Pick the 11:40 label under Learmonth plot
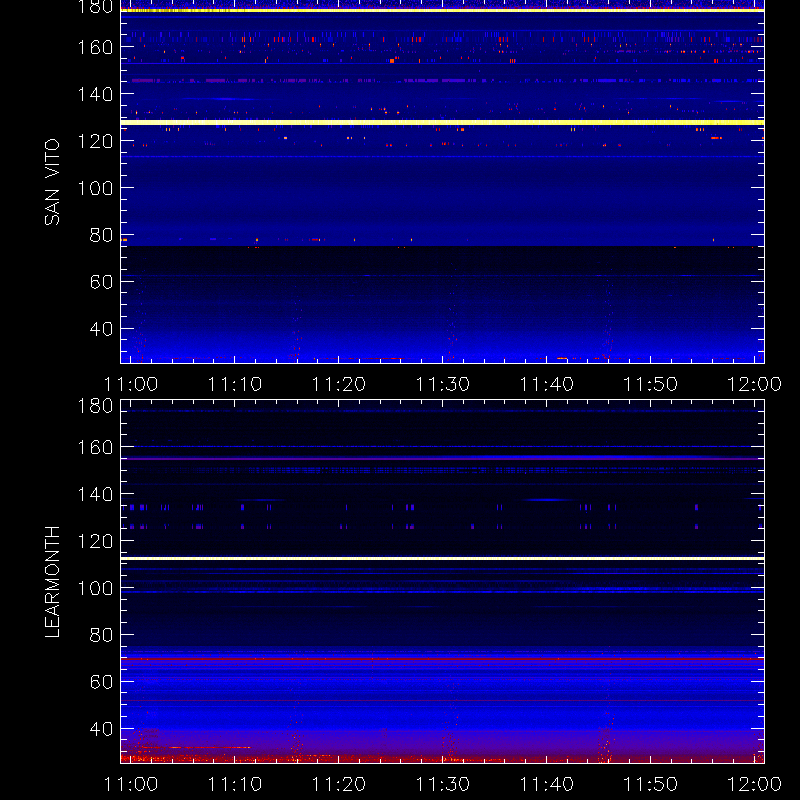This screenshot has width=800, height=800. click(x=547, y=784)
